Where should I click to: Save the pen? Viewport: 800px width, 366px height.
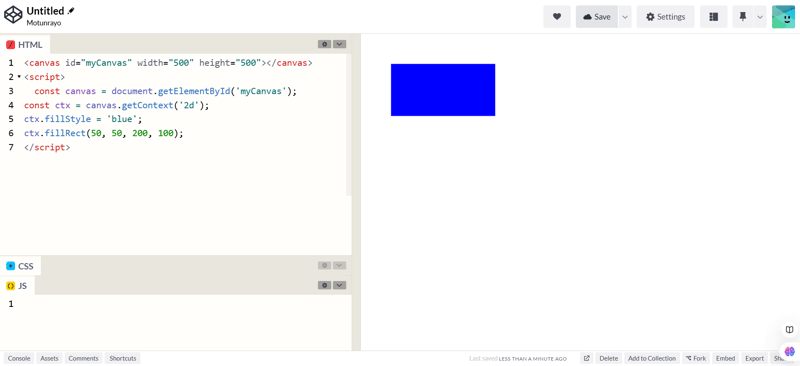point(597,17)
